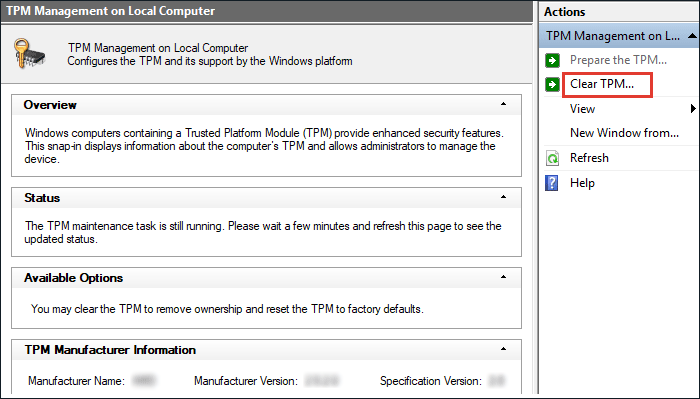Click the Help action label
The image size is (700, 399).
tap(582, 183)
